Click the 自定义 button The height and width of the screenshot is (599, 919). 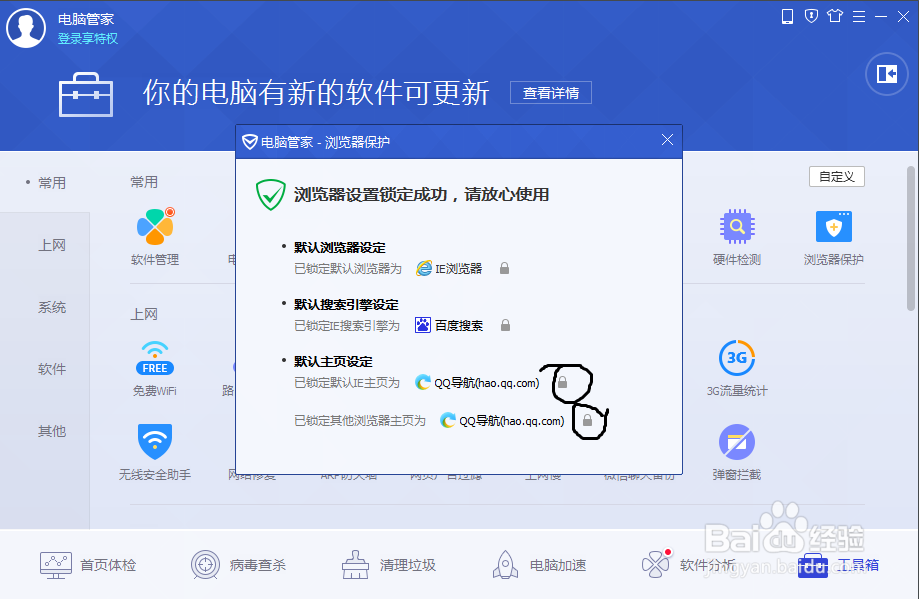click(x=836, y=176)
